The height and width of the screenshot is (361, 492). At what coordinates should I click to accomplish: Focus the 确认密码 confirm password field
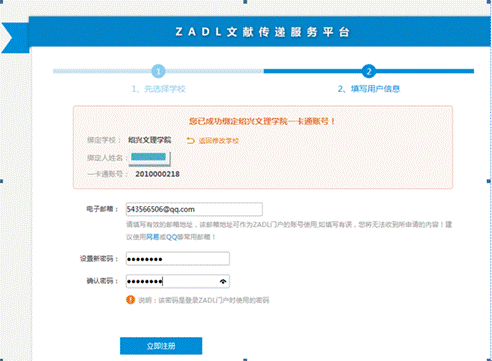178,281
